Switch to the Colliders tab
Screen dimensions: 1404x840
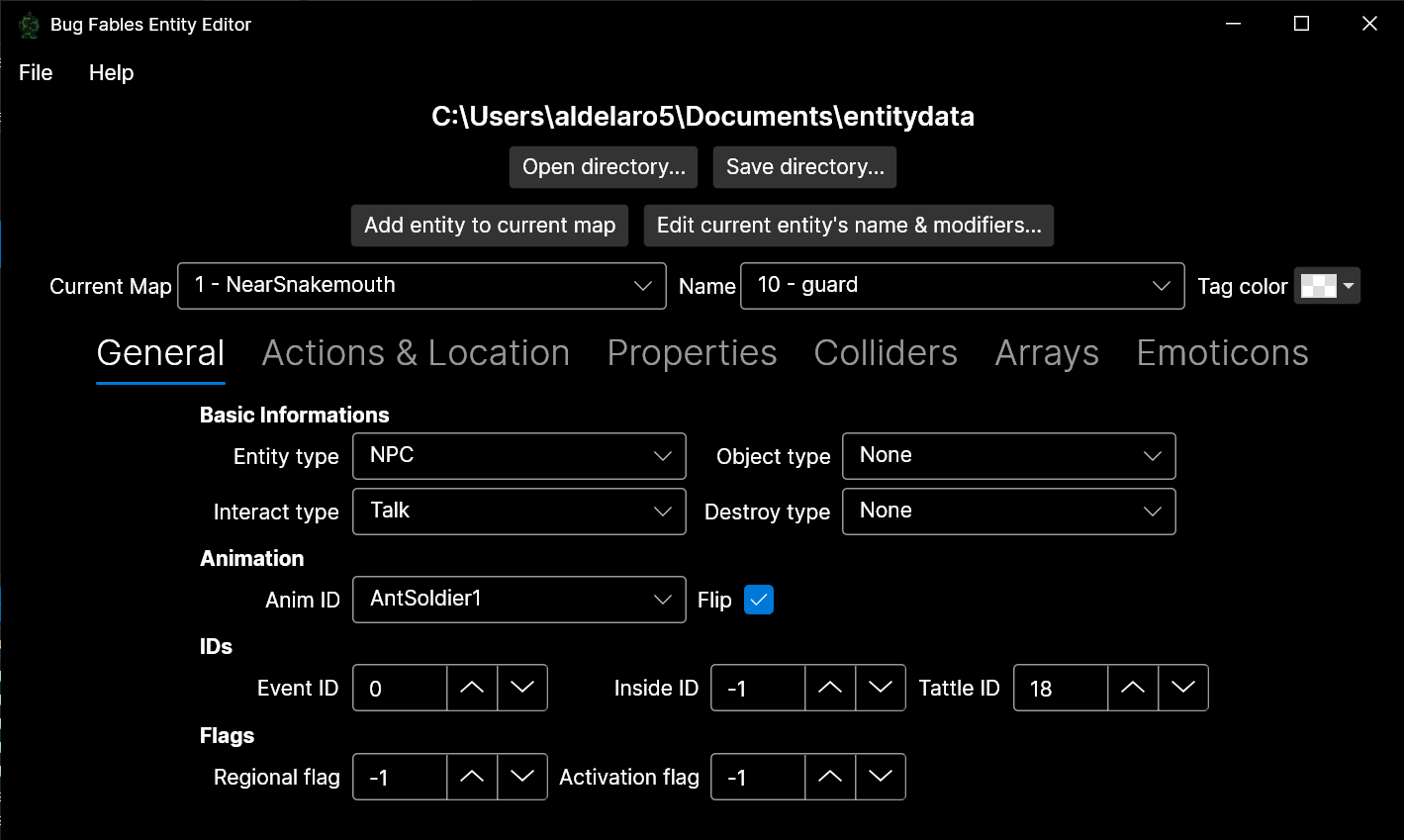click(886, 353)
